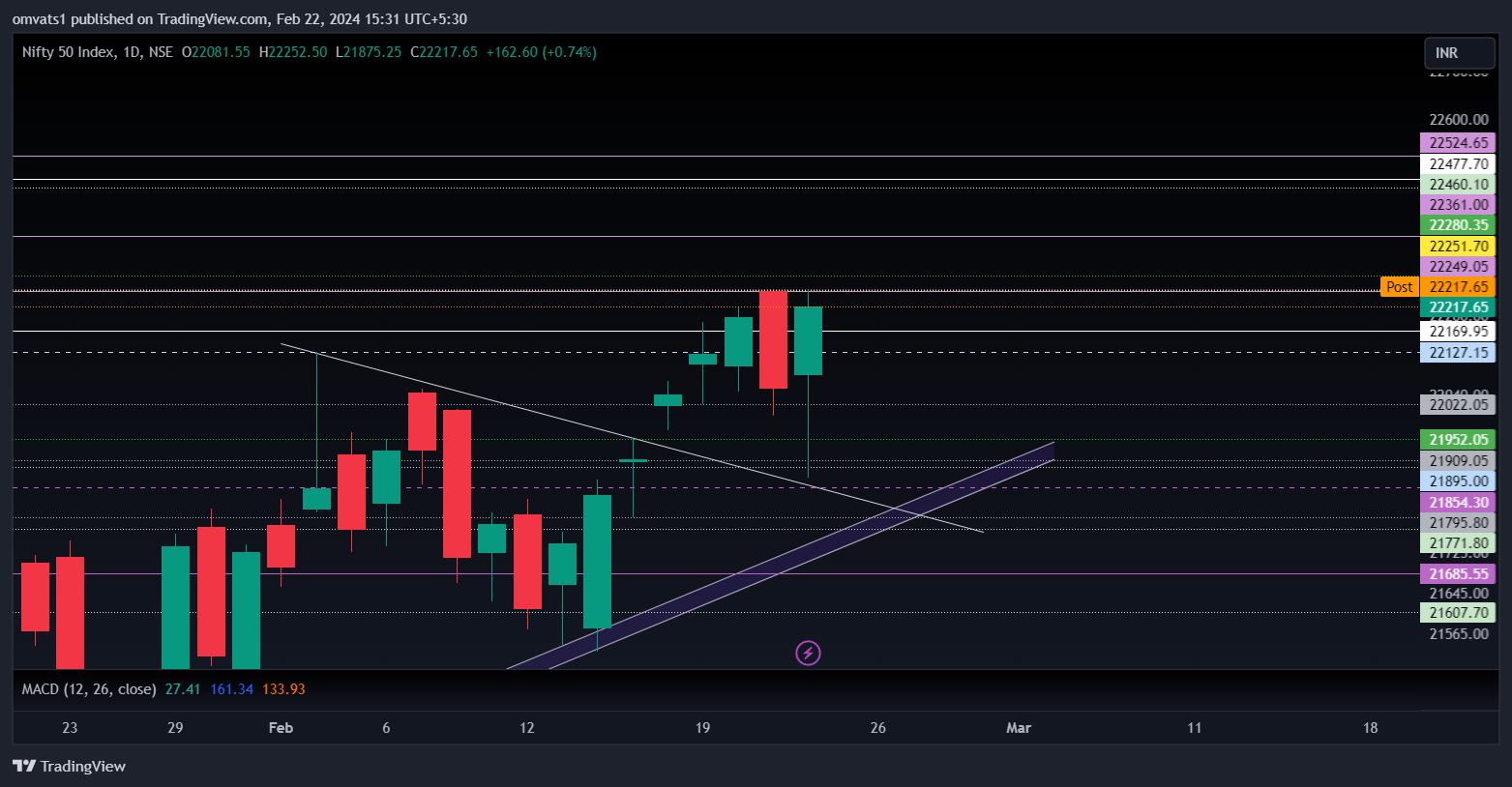Click the yellow 22251.70 price label
This screenshot has height=787, width=1512.
click(1458, 247)
